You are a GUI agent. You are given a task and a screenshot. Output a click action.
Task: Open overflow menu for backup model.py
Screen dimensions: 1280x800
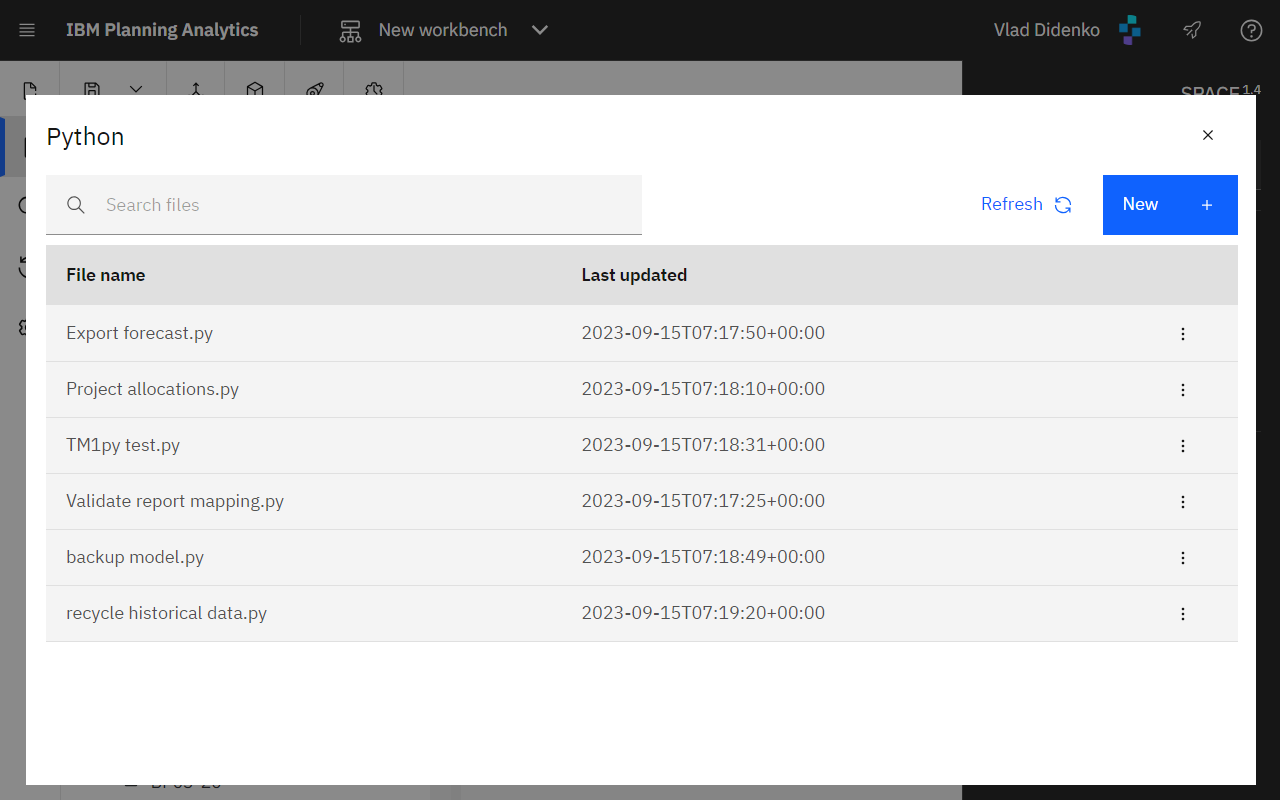1183,558
